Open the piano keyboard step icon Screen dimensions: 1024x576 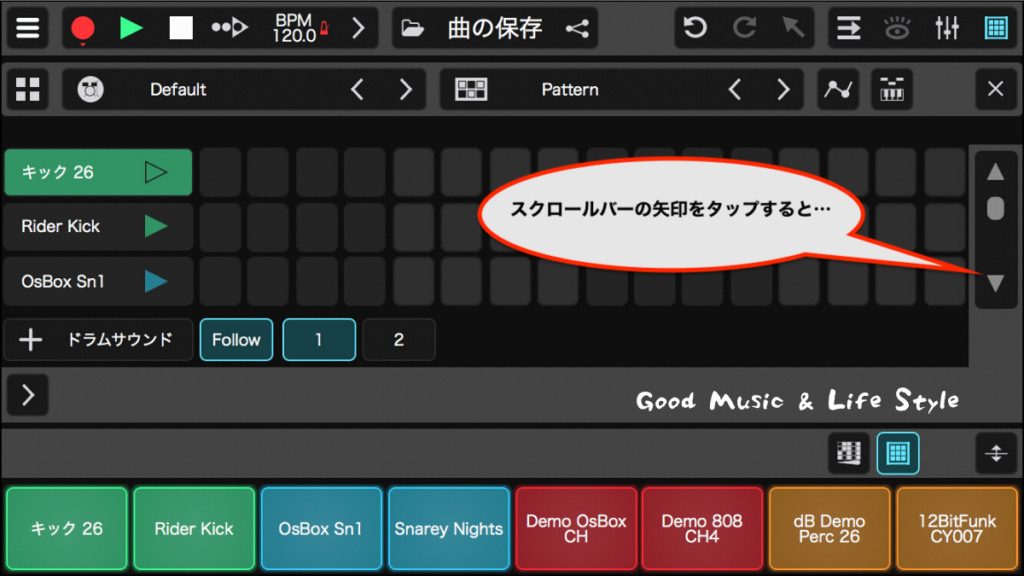tap(892, 89)
